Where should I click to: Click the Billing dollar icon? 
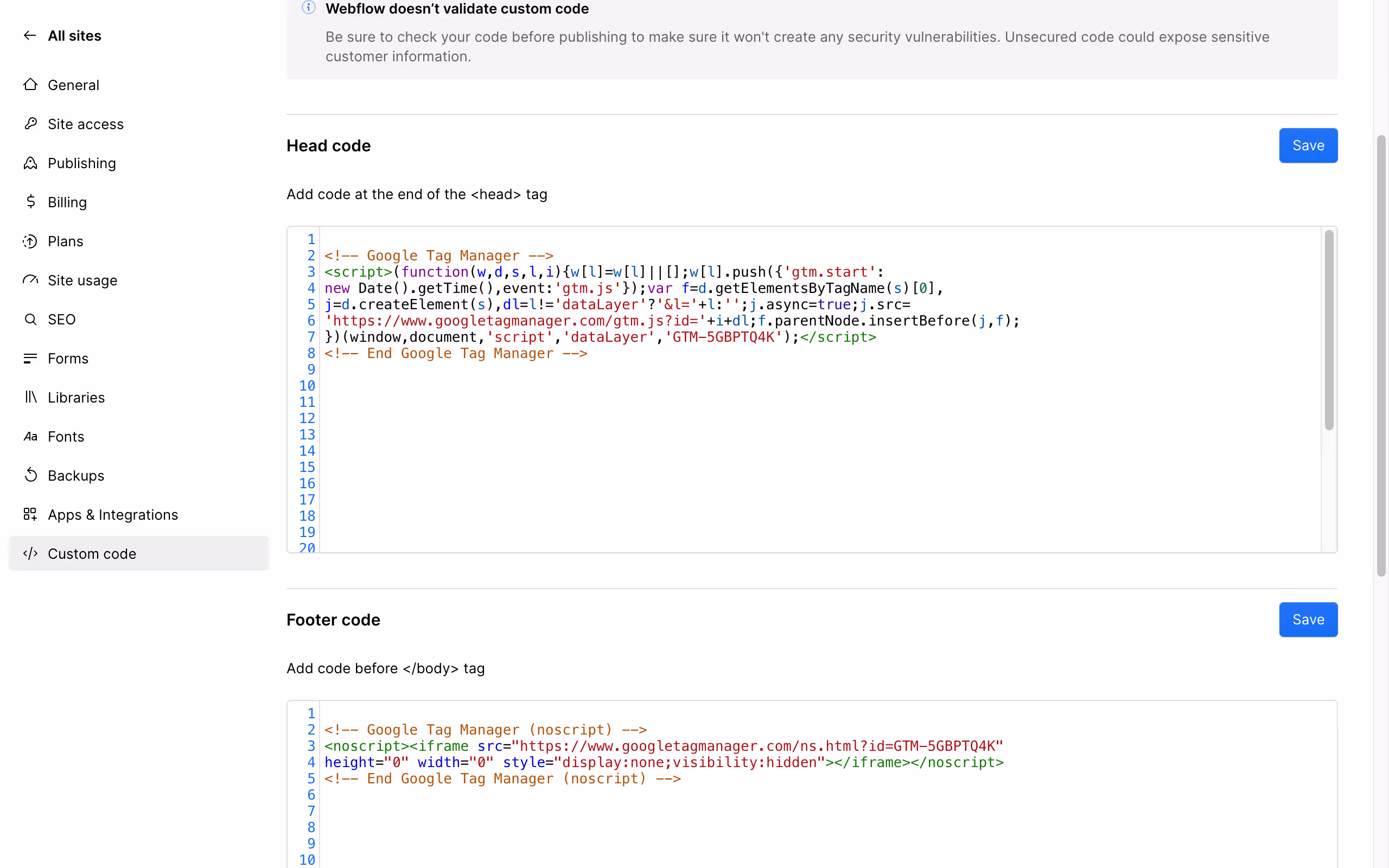[30, 201]
